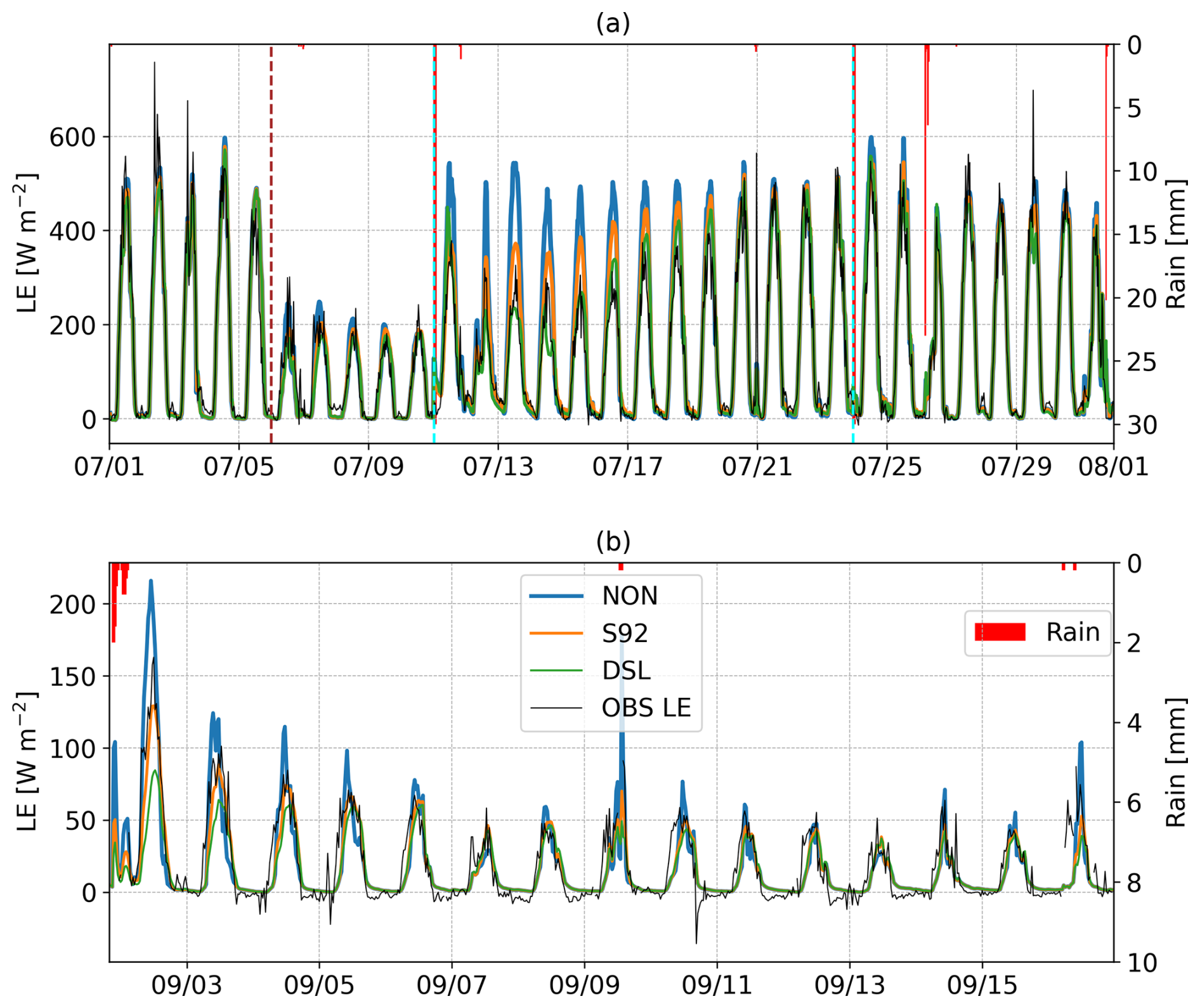Select the 07/13 date tick label
The image size is (1200, 1008).
[498, 467]
